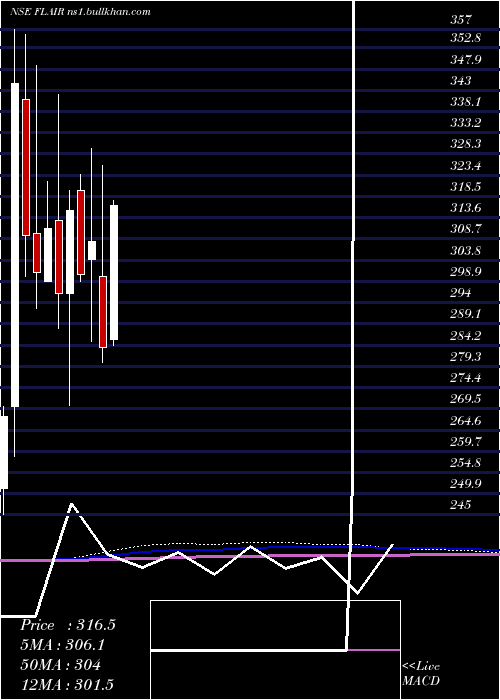Click the 347.9 price axis label

465,59
